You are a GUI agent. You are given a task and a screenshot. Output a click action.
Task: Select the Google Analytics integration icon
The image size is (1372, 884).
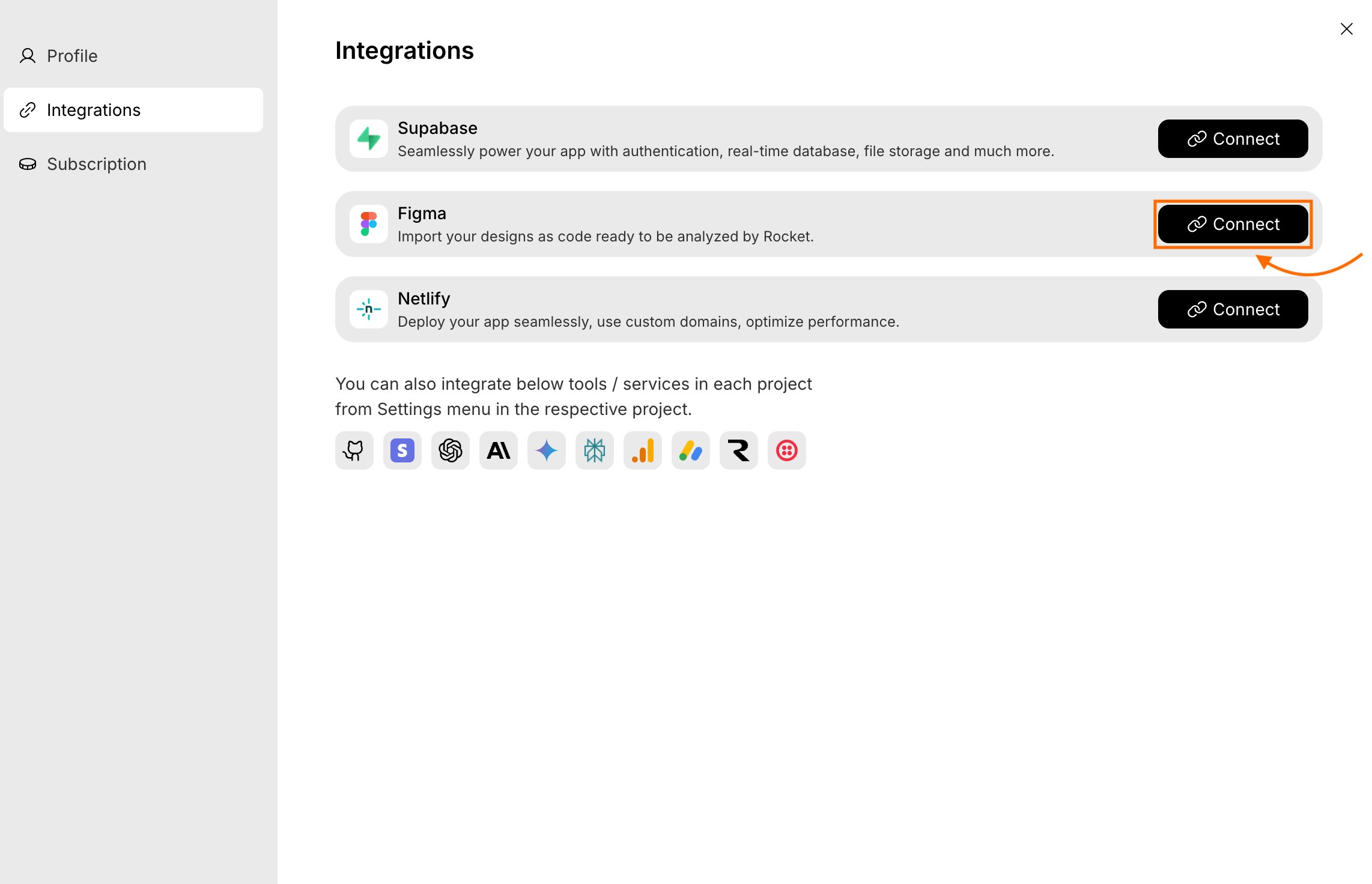642,450
